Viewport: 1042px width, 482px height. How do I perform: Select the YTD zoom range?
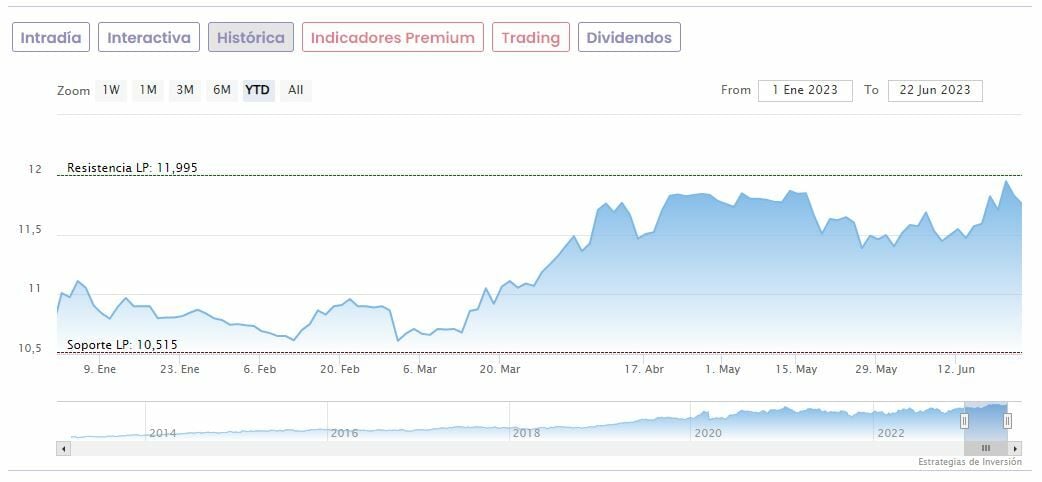point(258,90)
